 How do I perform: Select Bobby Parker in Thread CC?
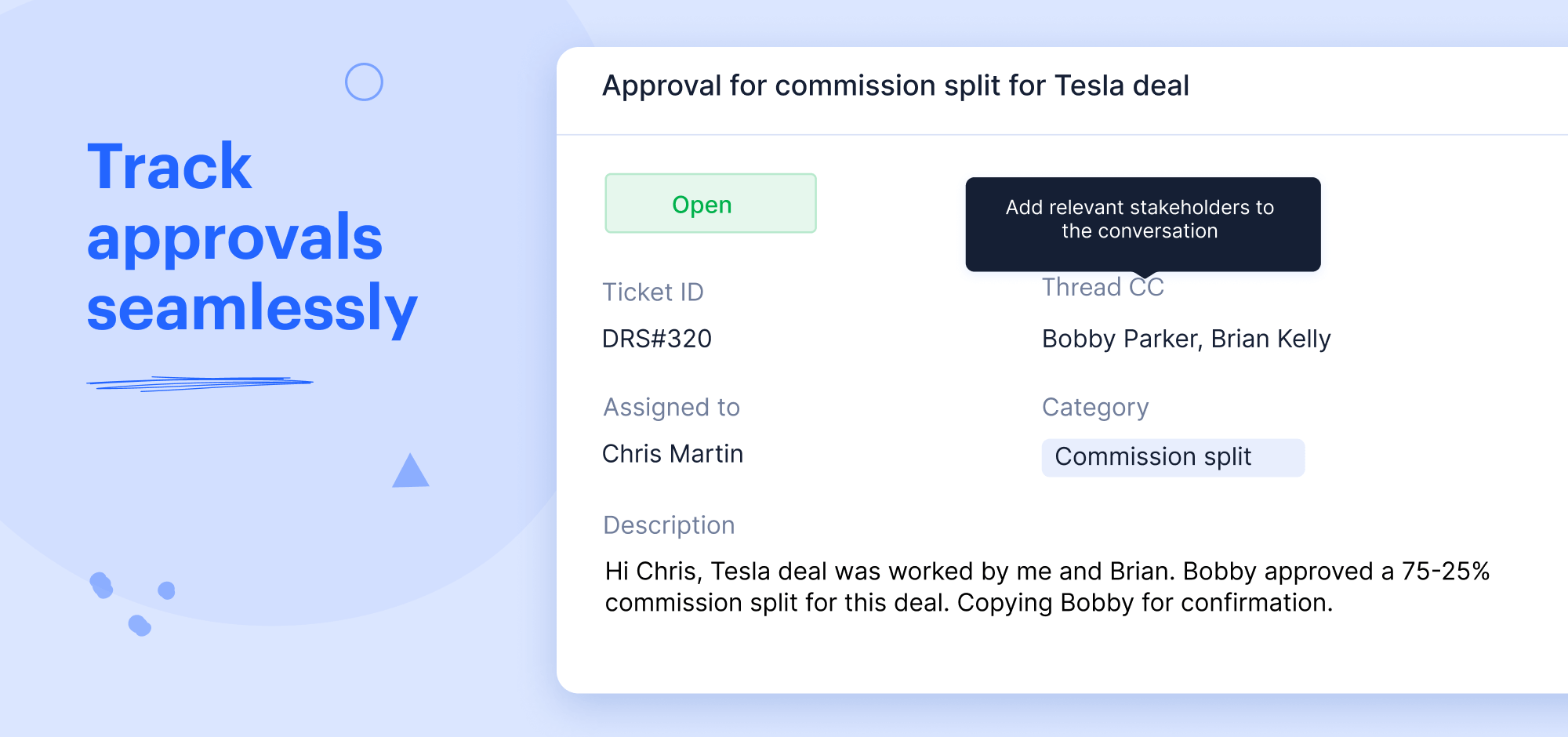point(1121,339)
